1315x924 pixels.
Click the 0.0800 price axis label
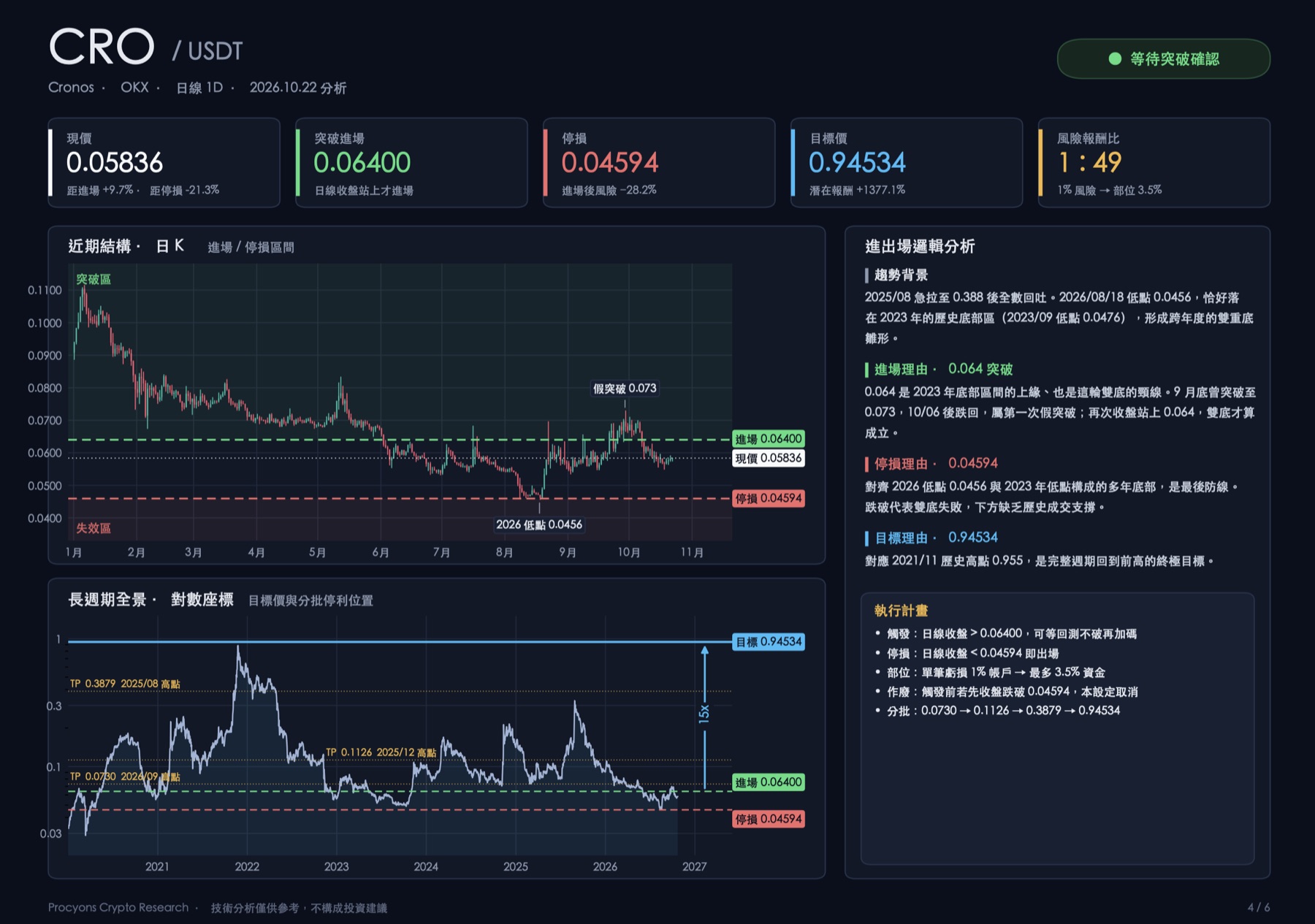coord(45,388)
